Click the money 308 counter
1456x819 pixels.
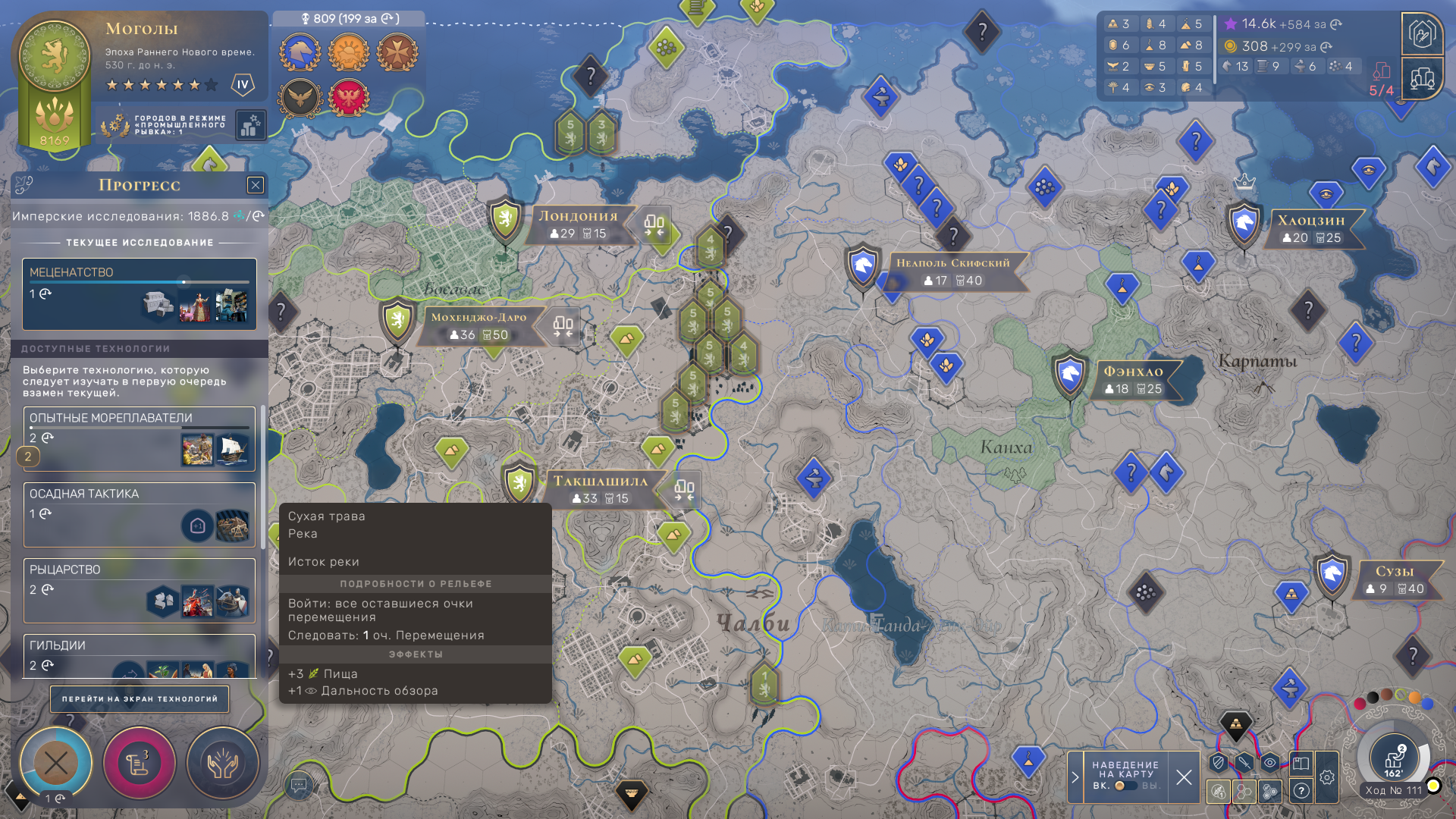click(x=1277, y=46)
